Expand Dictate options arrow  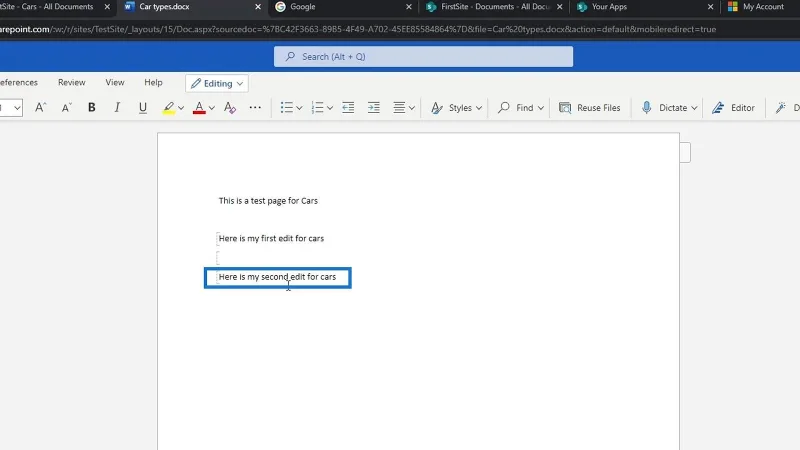pos(694,108)
